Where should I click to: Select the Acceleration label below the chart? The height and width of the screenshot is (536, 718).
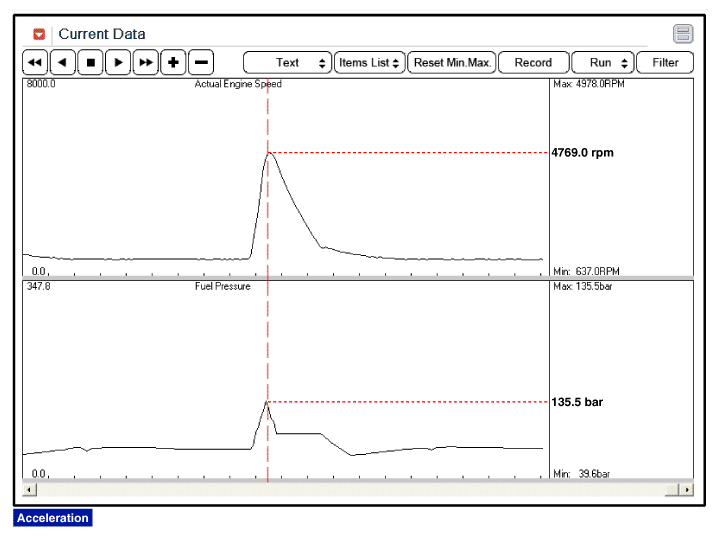pyautogui.click(x=53, y=518)
